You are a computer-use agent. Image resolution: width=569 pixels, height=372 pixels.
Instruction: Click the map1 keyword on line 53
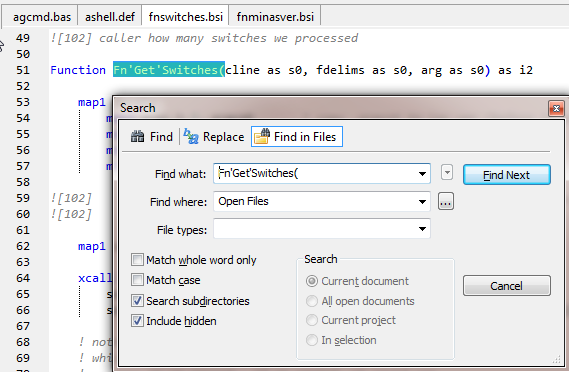coord(92,102)
